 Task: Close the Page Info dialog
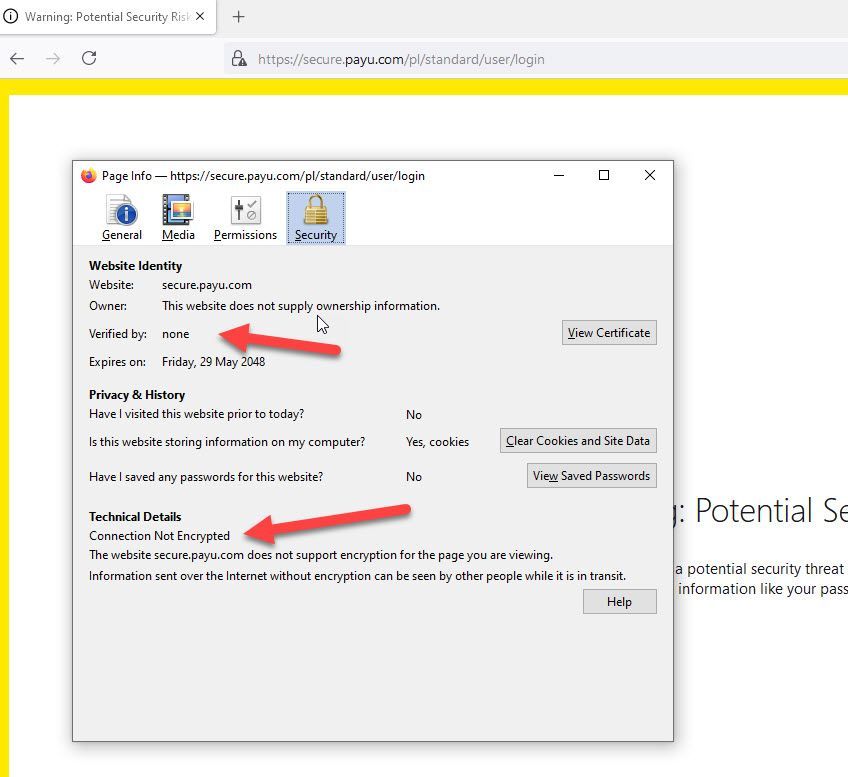coord(650,175)
